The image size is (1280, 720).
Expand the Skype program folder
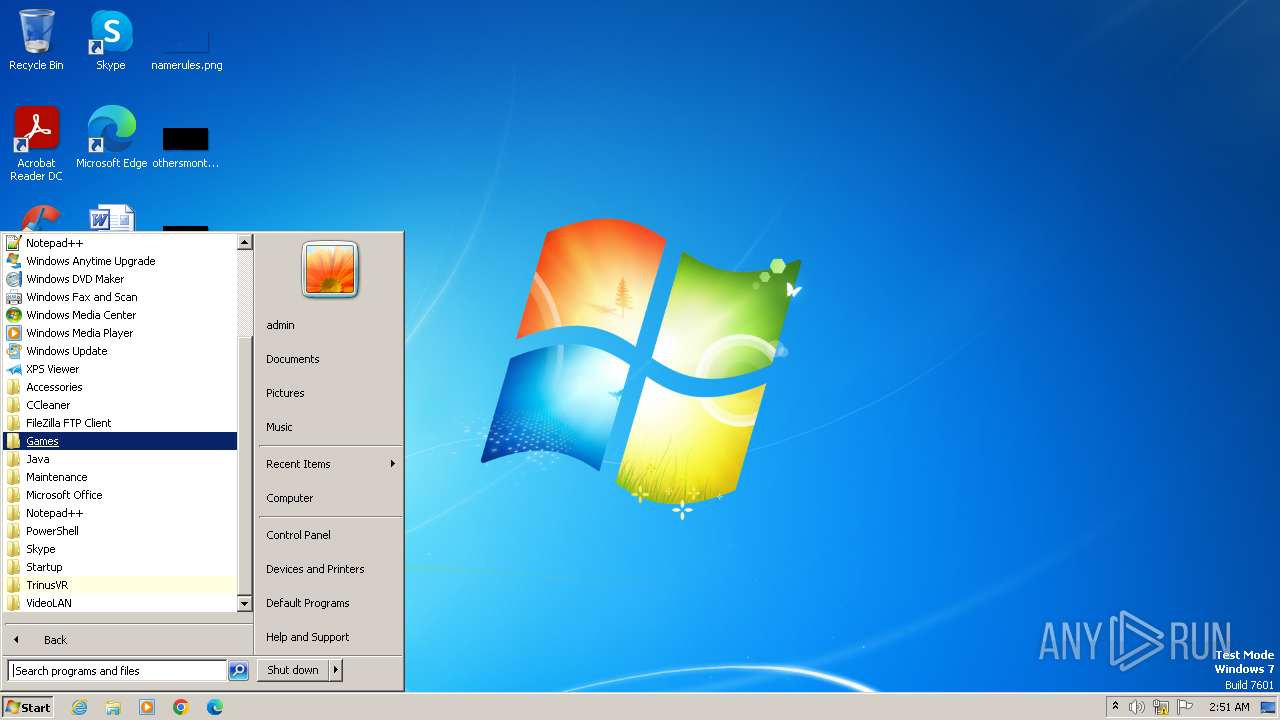pyautogui.click(x=120, y=549)
